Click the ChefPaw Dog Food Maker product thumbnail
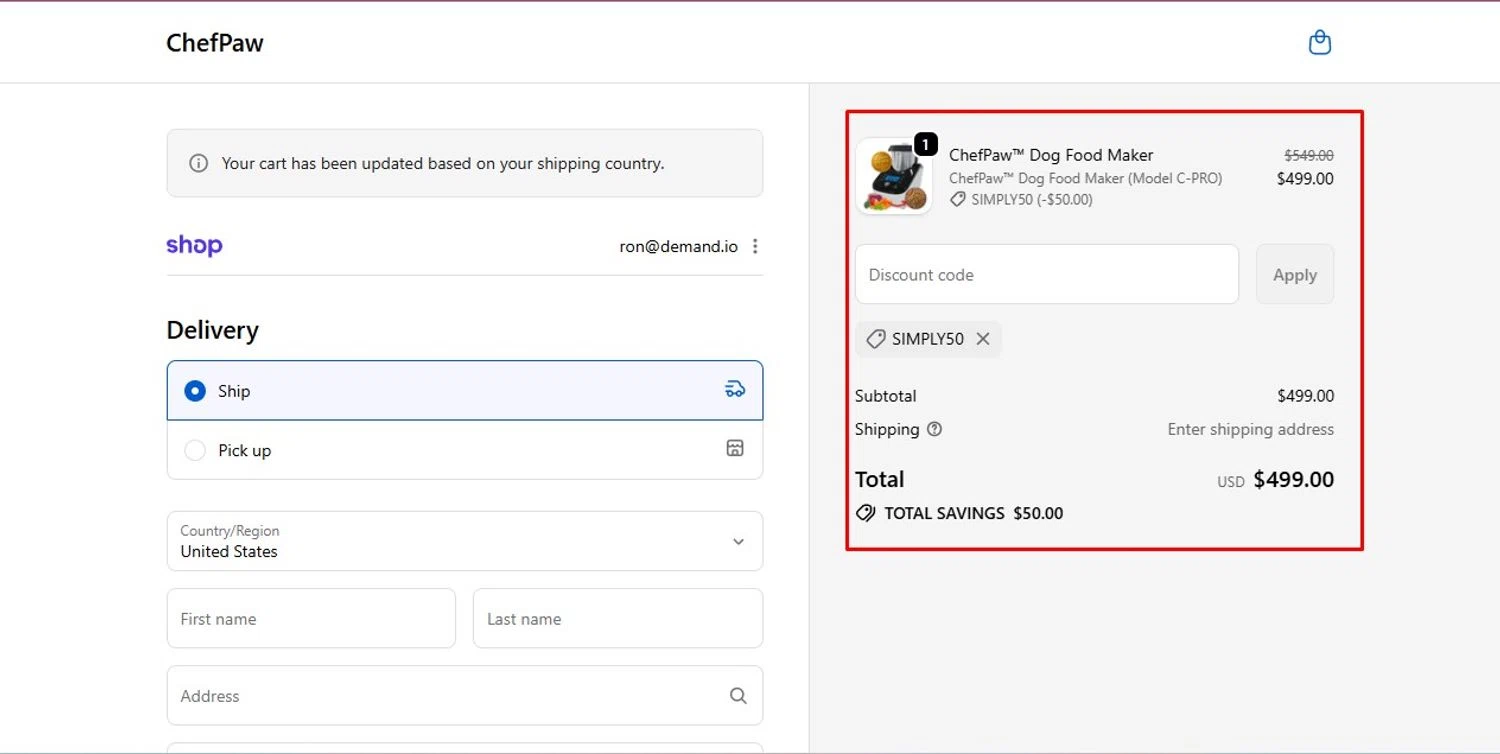This screenshot has width=1500, height=754. point(894,177)
